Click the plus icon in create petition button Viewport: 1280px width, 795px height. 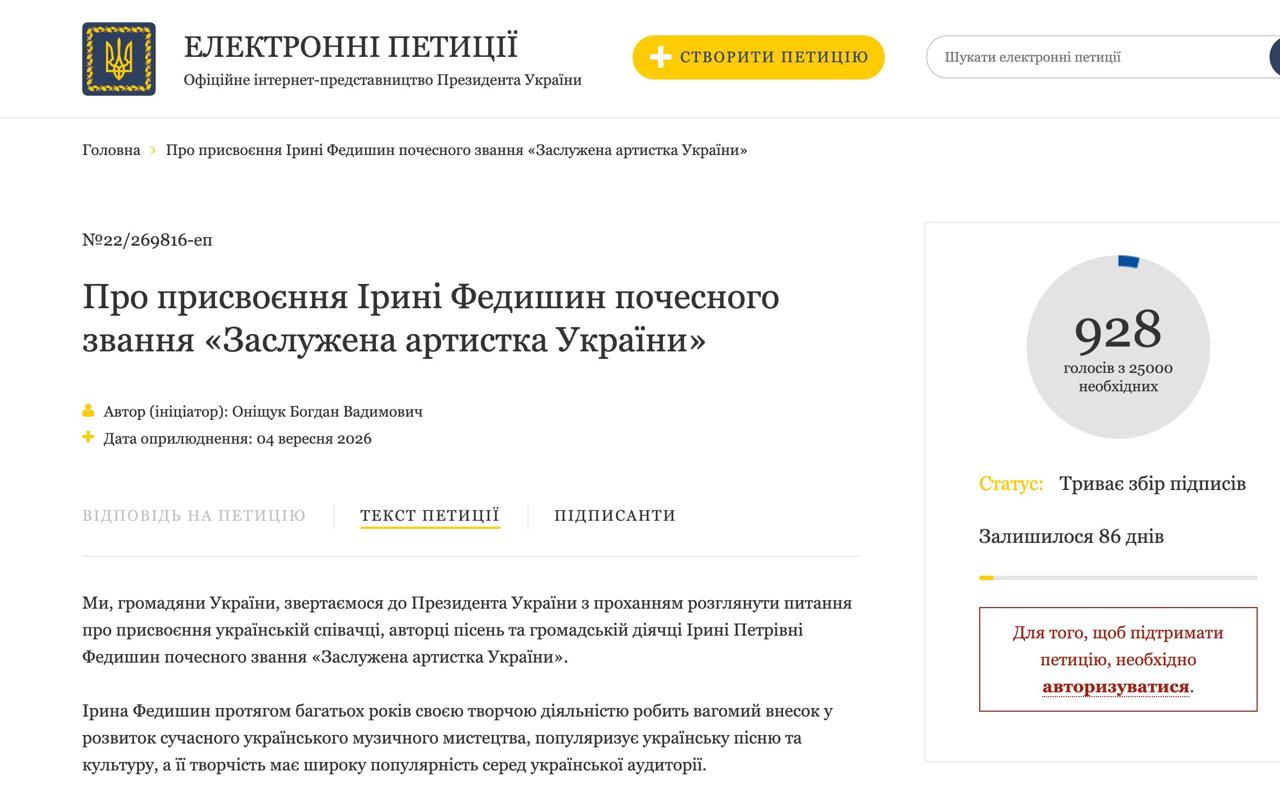tap(660, 57)
